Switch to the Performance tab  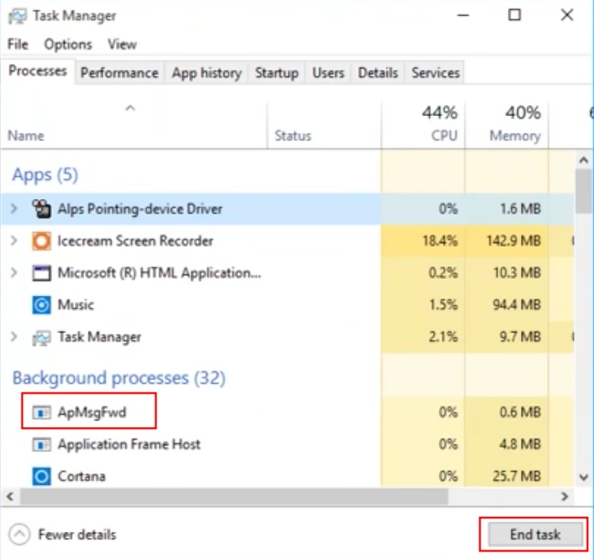point(119,73)
